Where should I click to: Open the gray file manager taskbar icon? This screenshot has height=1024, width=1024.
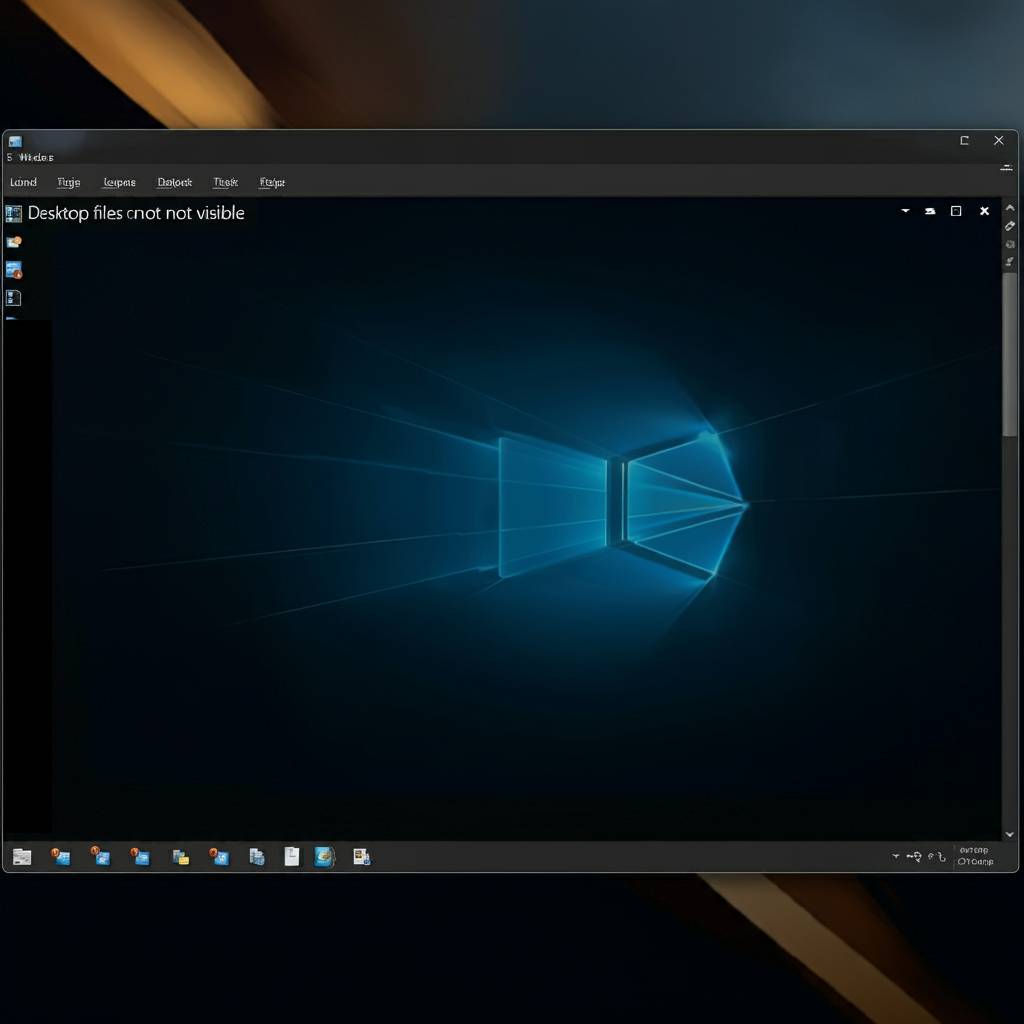[22, 857]
